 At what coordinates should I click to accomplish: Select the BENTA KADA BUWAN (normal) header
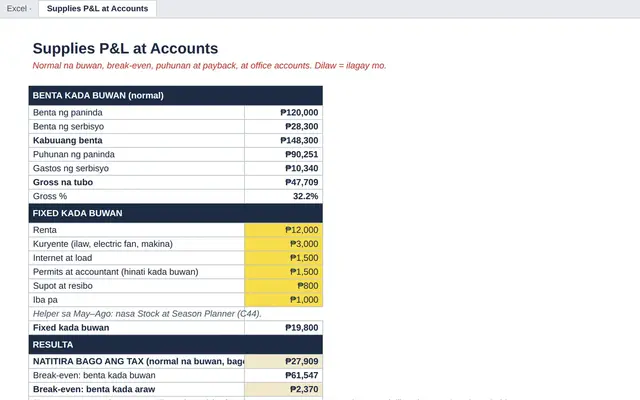pos(176,96)
